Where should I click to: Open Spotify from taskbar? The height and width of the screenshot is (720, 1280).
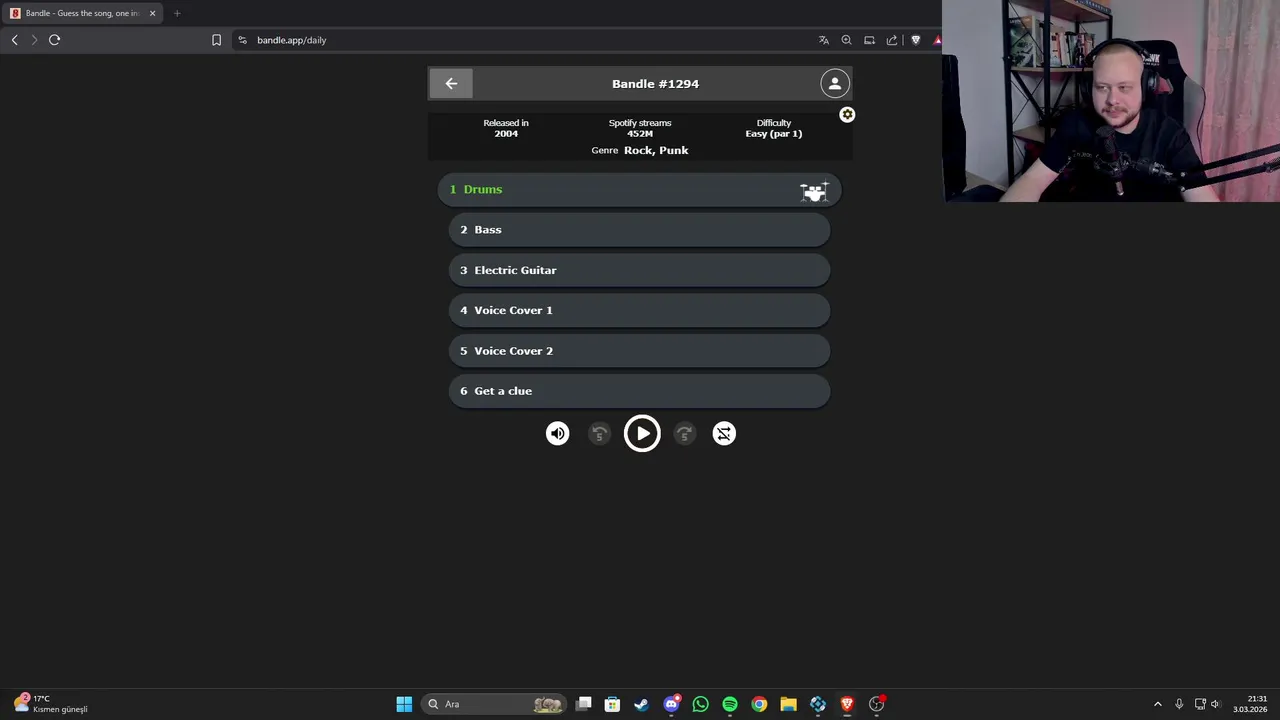pyautogui.click(x=730, y=704)
